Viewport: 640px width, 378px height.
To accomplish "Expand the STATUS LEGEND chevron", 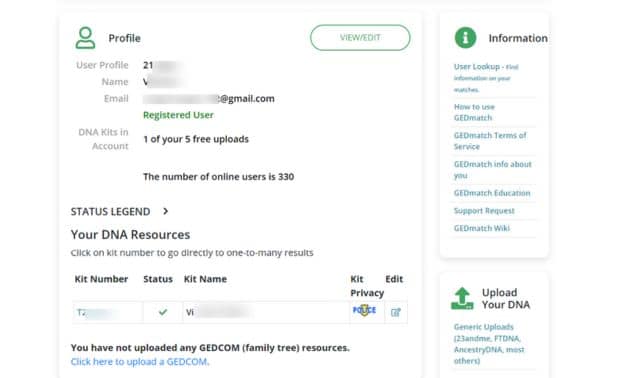I will (x=165, y=211).
